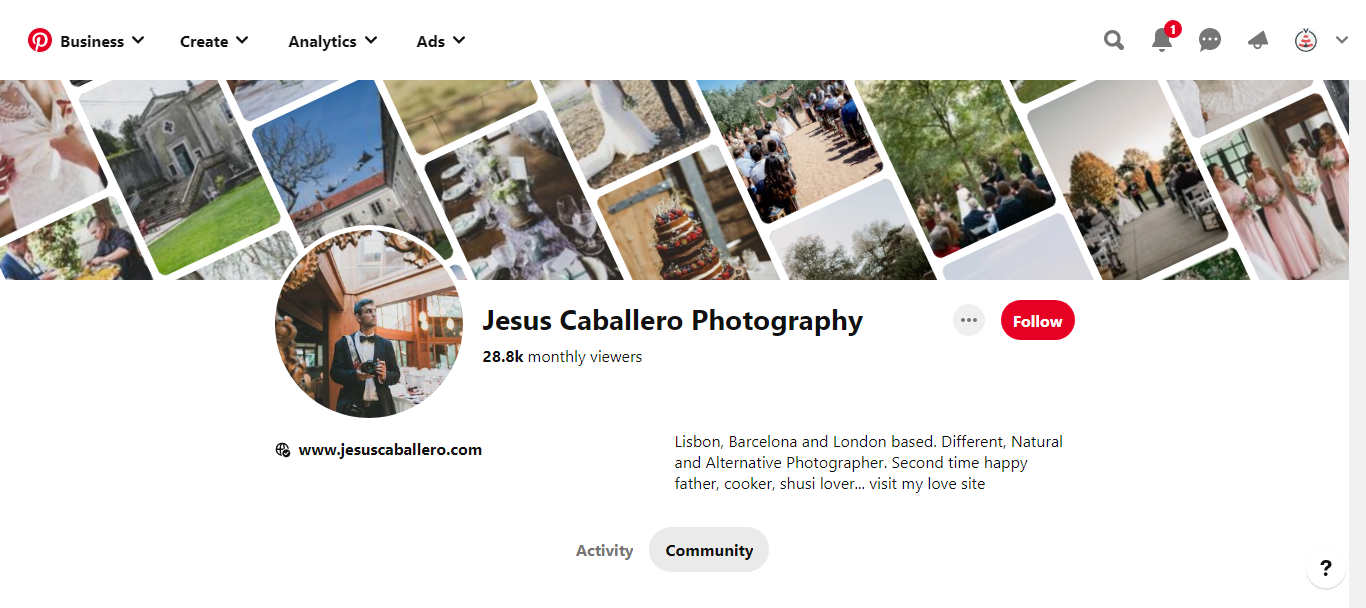Click the account avatar icon in header

[x=1306, y=41]
